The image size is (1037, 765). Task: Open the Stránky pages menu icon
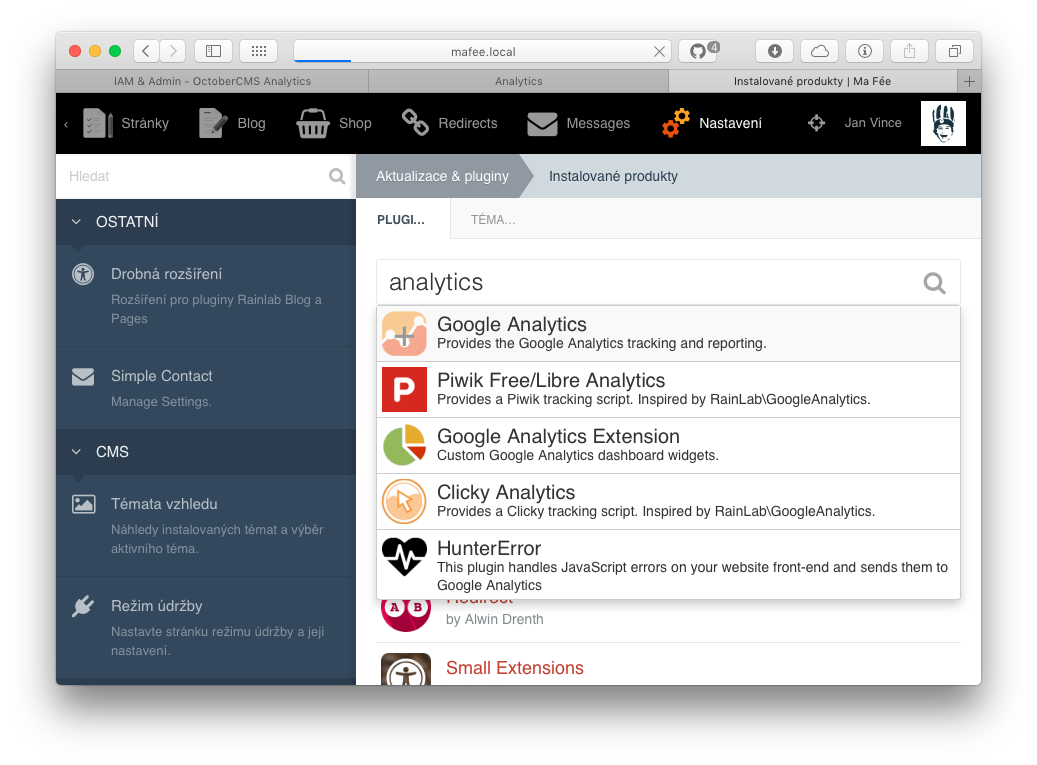[x=98, y=123]
